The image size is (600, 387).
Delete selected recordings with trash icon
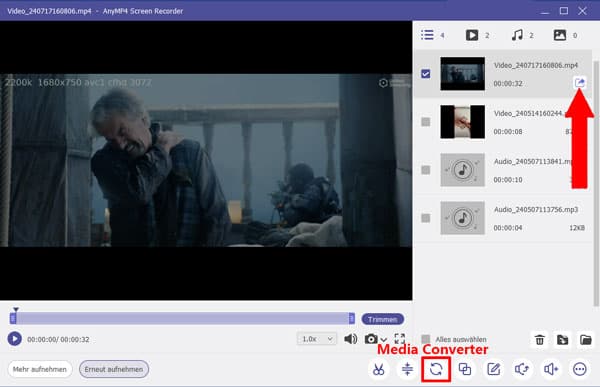(540, 340)
